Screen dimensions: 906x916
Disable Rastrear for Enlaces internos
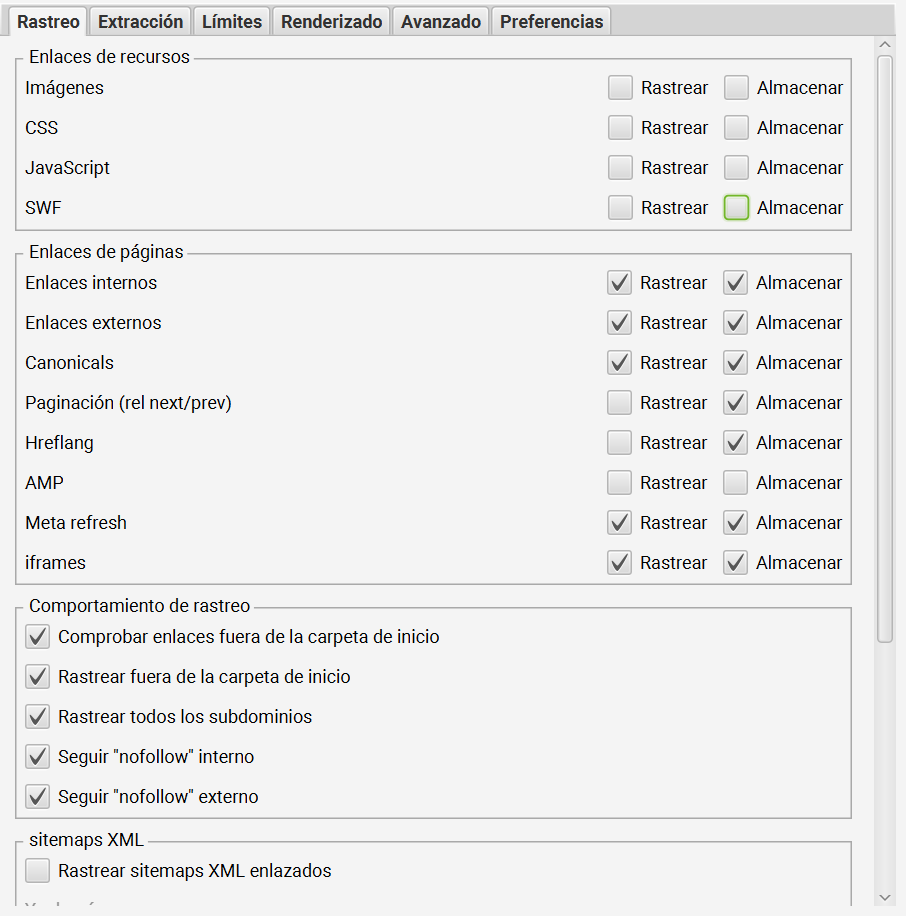618,282
